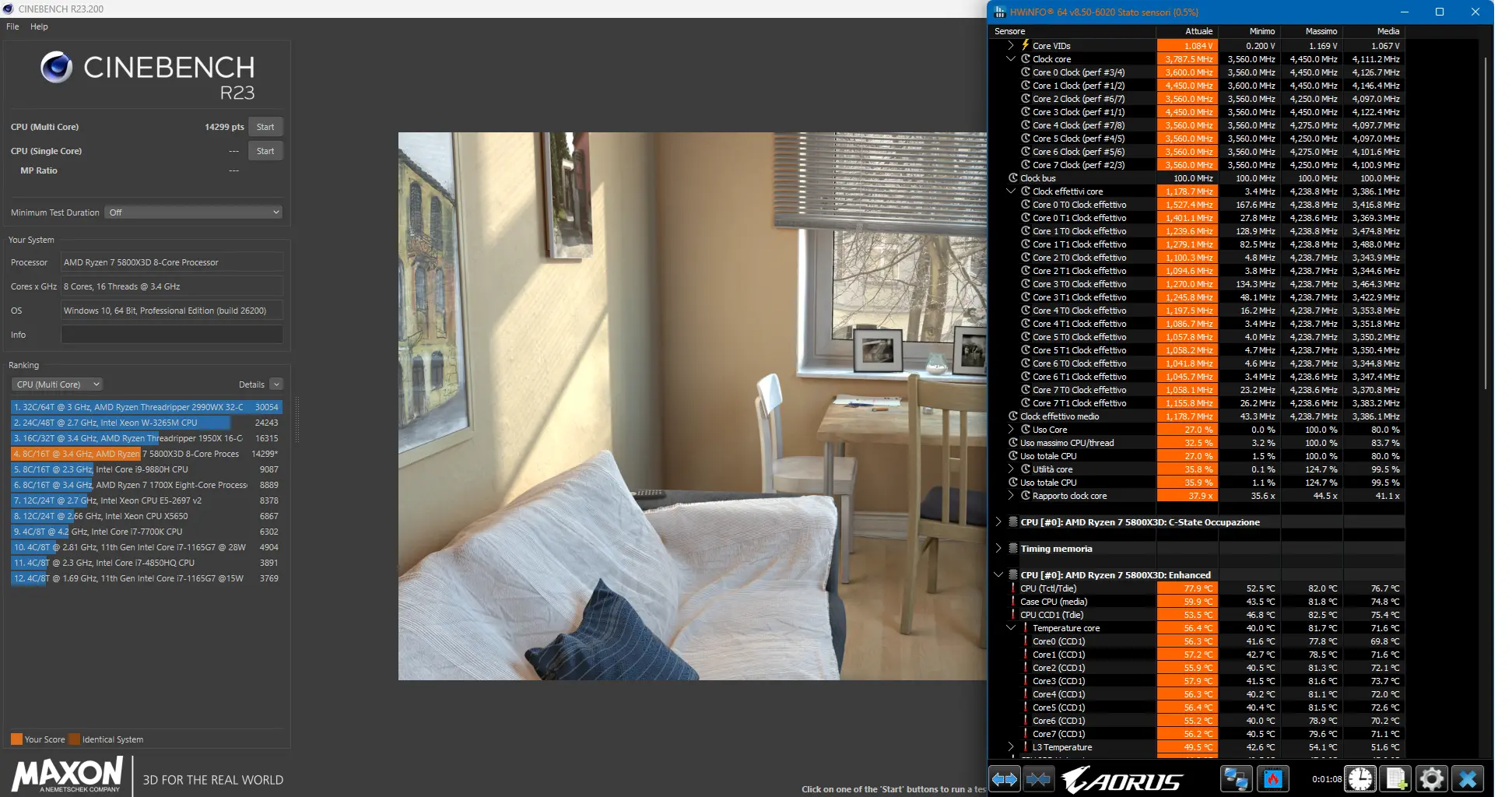Collapse the Temperature core group
This screenshot has height=797, width=1512.
click(x=1011, y=627)
